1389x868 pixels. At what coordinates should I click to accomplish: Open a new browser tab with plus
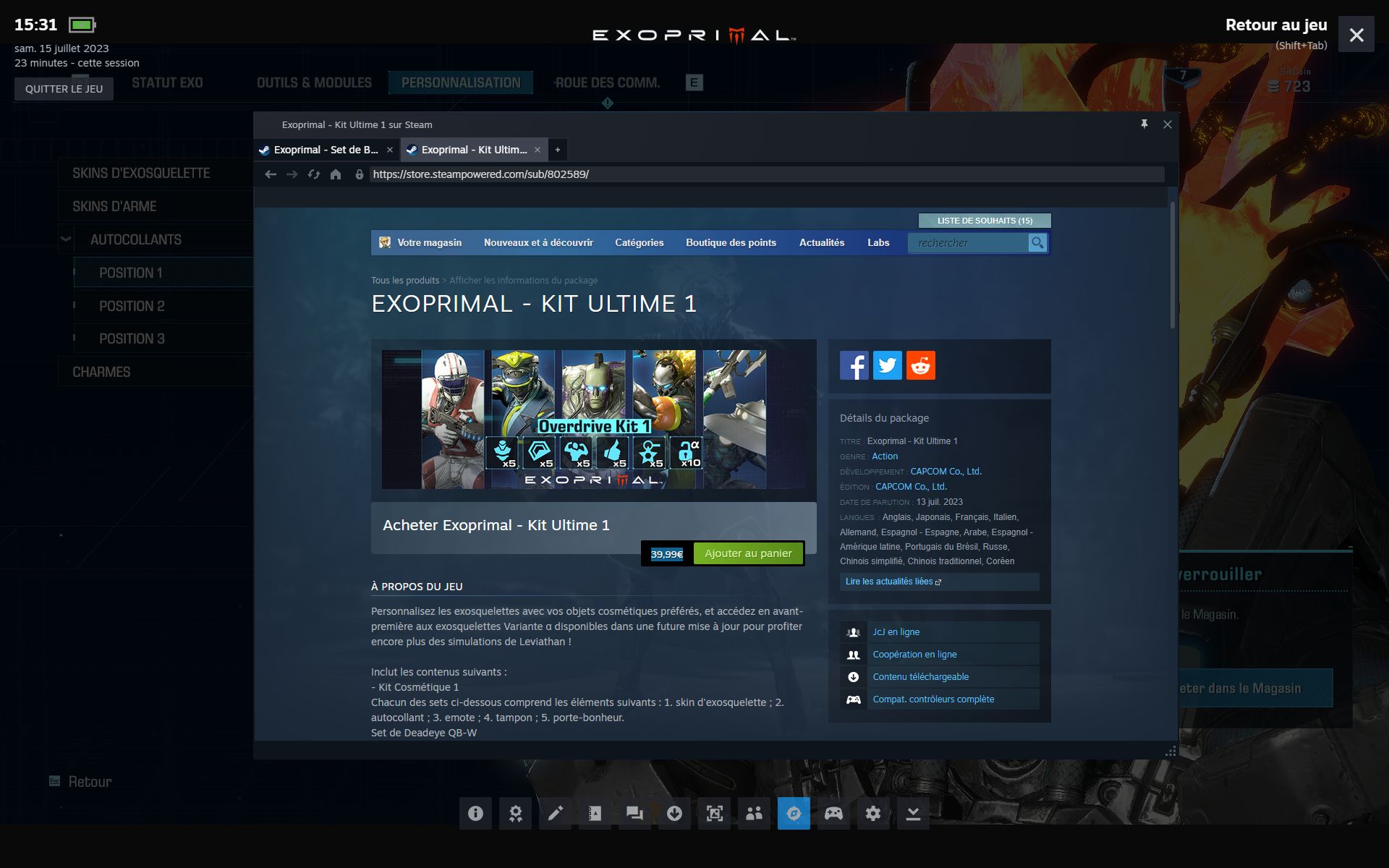[557, 150]
